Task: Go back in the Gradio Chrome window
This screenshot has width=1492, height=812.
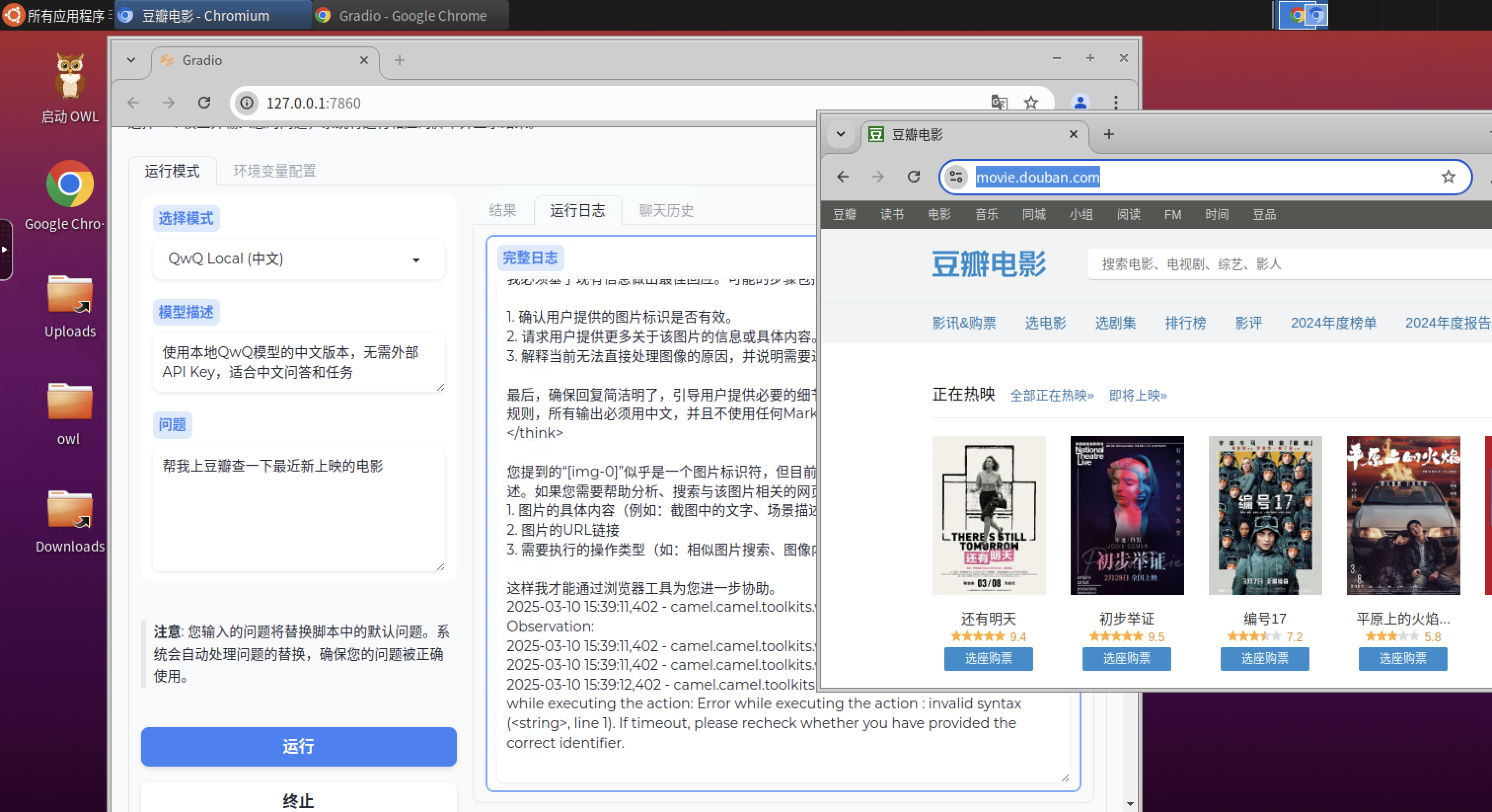Action: point(134,103)
